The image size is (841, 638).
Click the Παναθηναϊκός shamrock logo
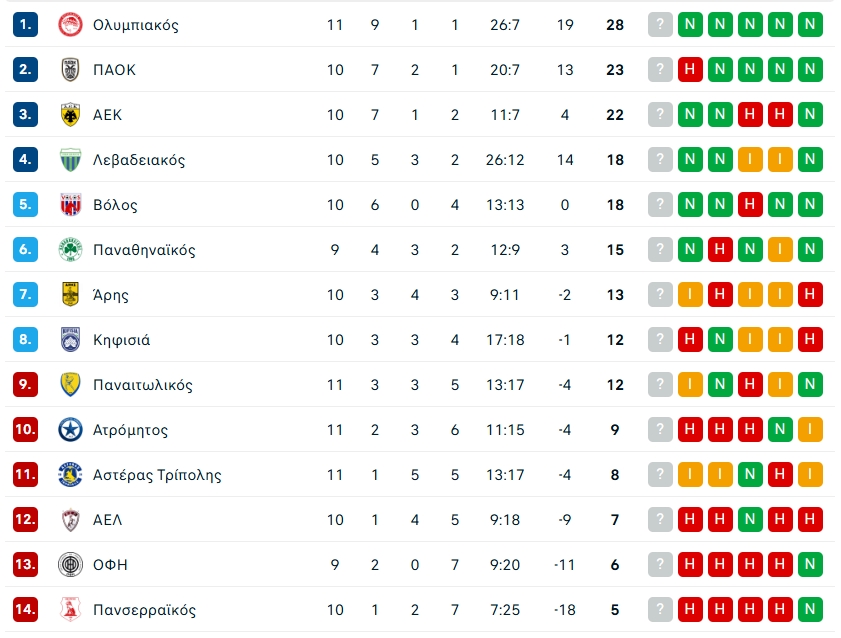pyautogui.click(x=70, y=250)
